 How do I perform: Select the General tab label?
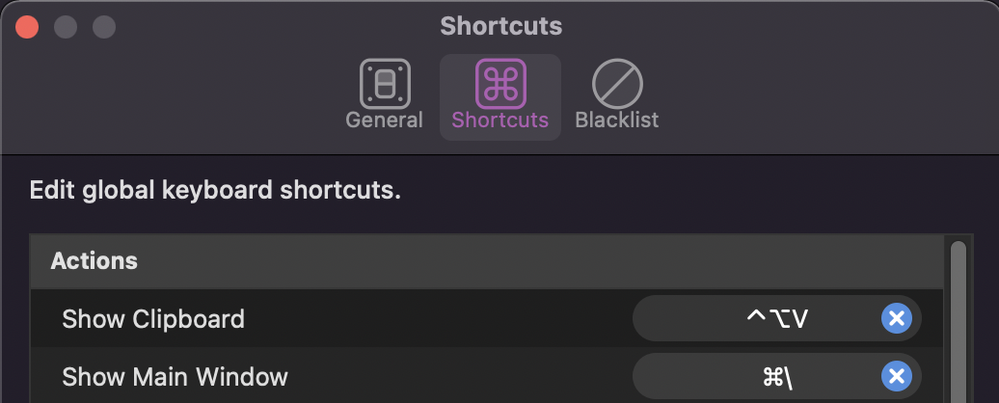[384, 120]
